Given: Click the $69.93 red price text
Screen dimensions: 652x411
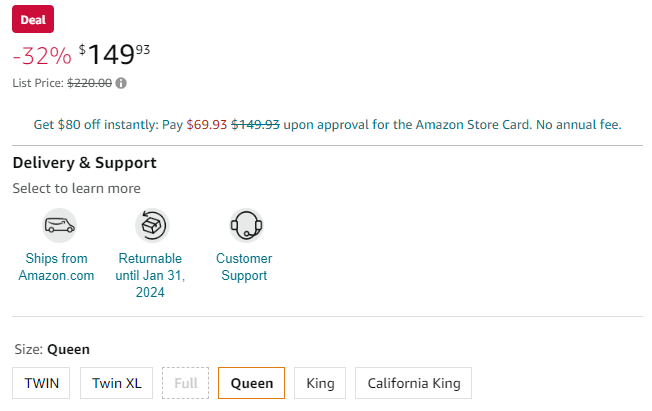Looking at the screenshot, I should 207,125.
